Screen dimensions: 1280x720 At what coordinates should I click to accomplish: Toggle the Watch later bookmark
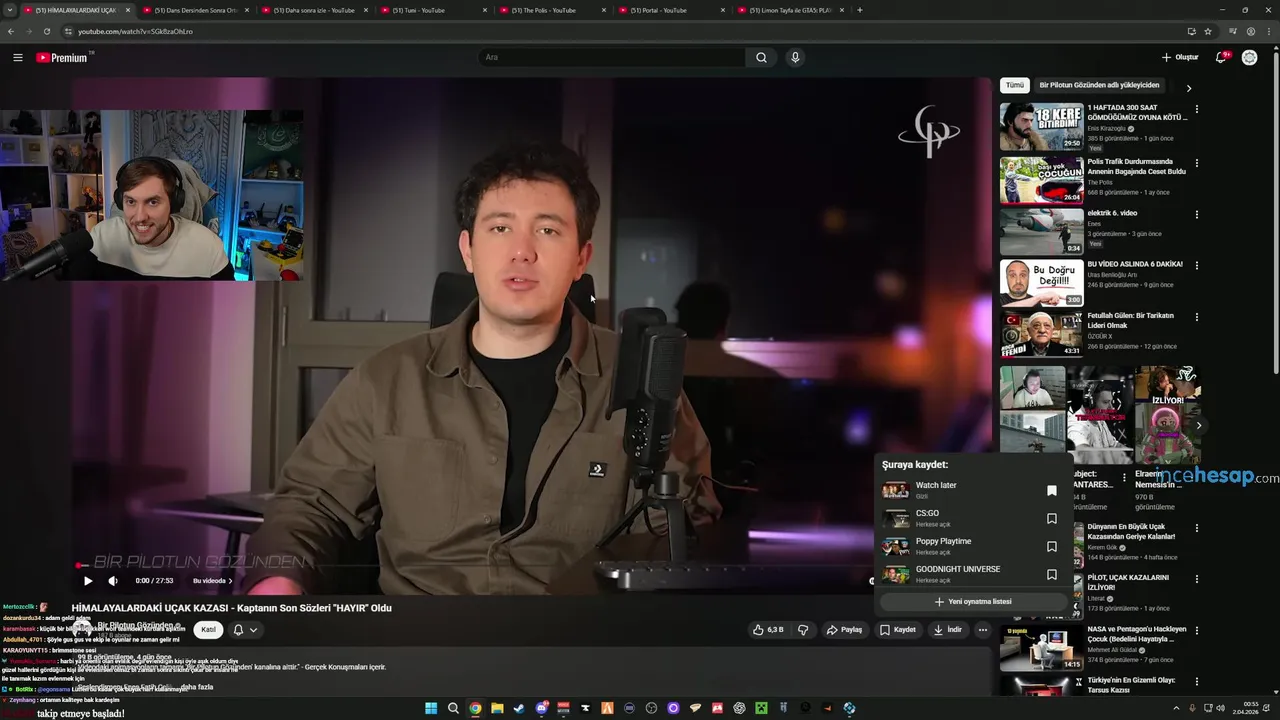point(1051,490)
